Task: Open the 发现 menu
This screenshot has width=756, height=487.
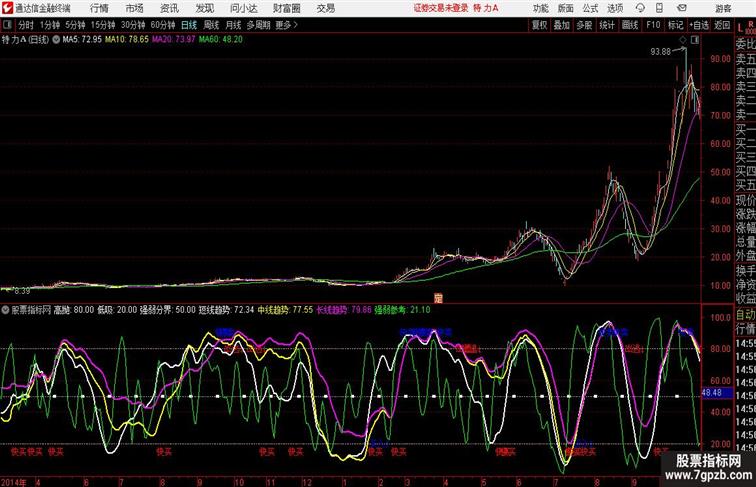Action: click(x=204, y=8)
